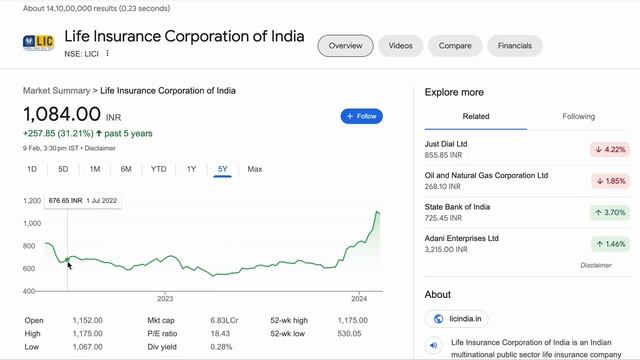This screenshot has height=360, width=640.
Task: Click the 1,084.00 price value
Action: (x=62, y=114)
